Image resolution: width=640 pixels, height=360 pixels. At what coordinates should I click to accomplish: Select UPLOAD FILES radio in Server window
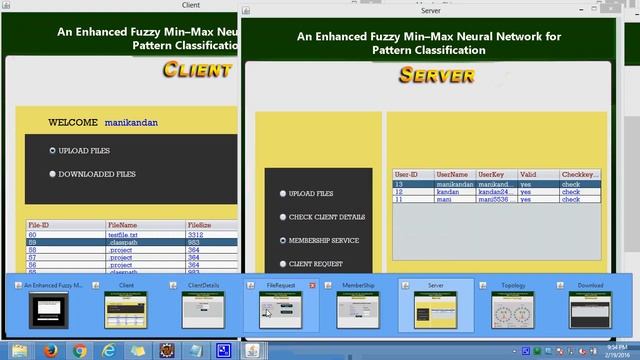coord(283,193)
